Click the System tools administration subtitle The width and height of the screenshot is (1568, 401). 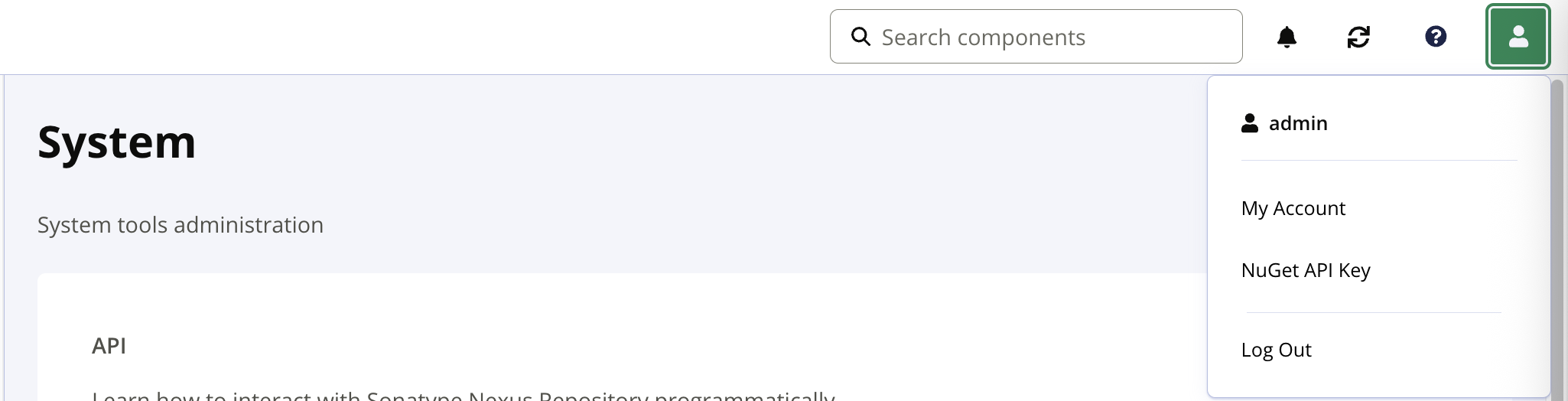(181, 225)
